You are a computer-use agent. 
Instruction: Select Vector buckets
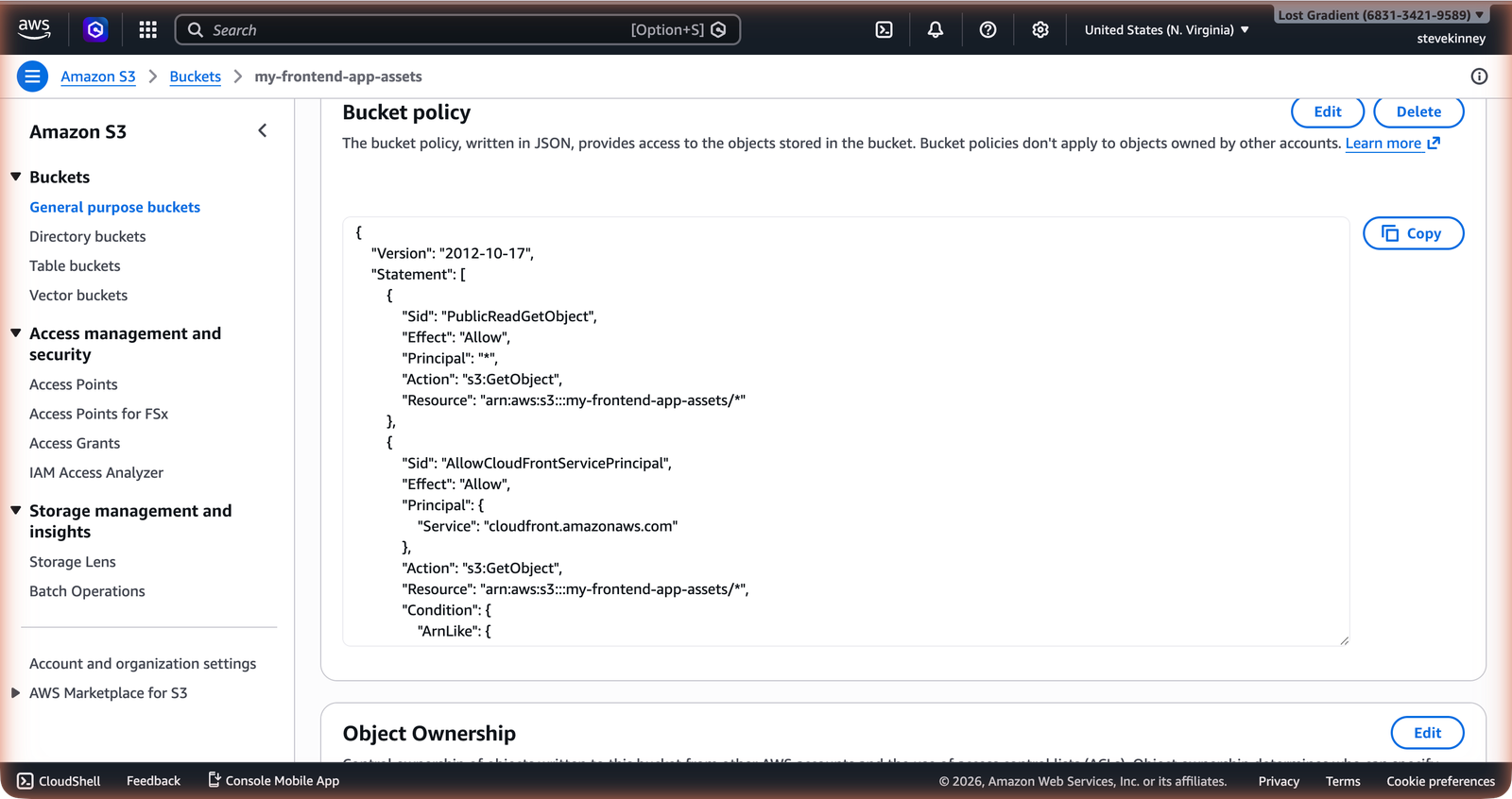point(78,295)
